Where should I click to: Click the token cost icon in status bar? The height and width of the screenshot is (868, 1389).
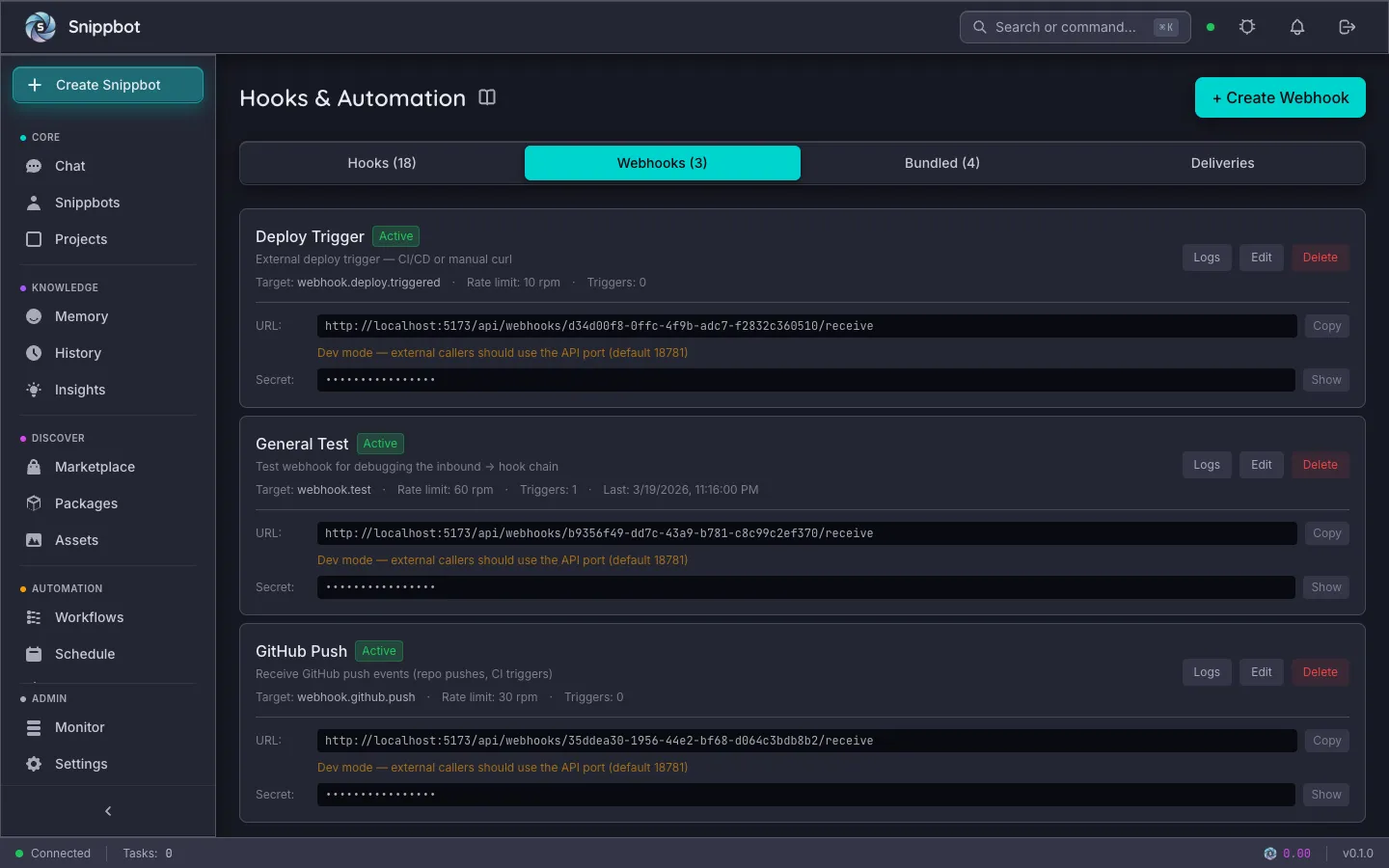1270,854
